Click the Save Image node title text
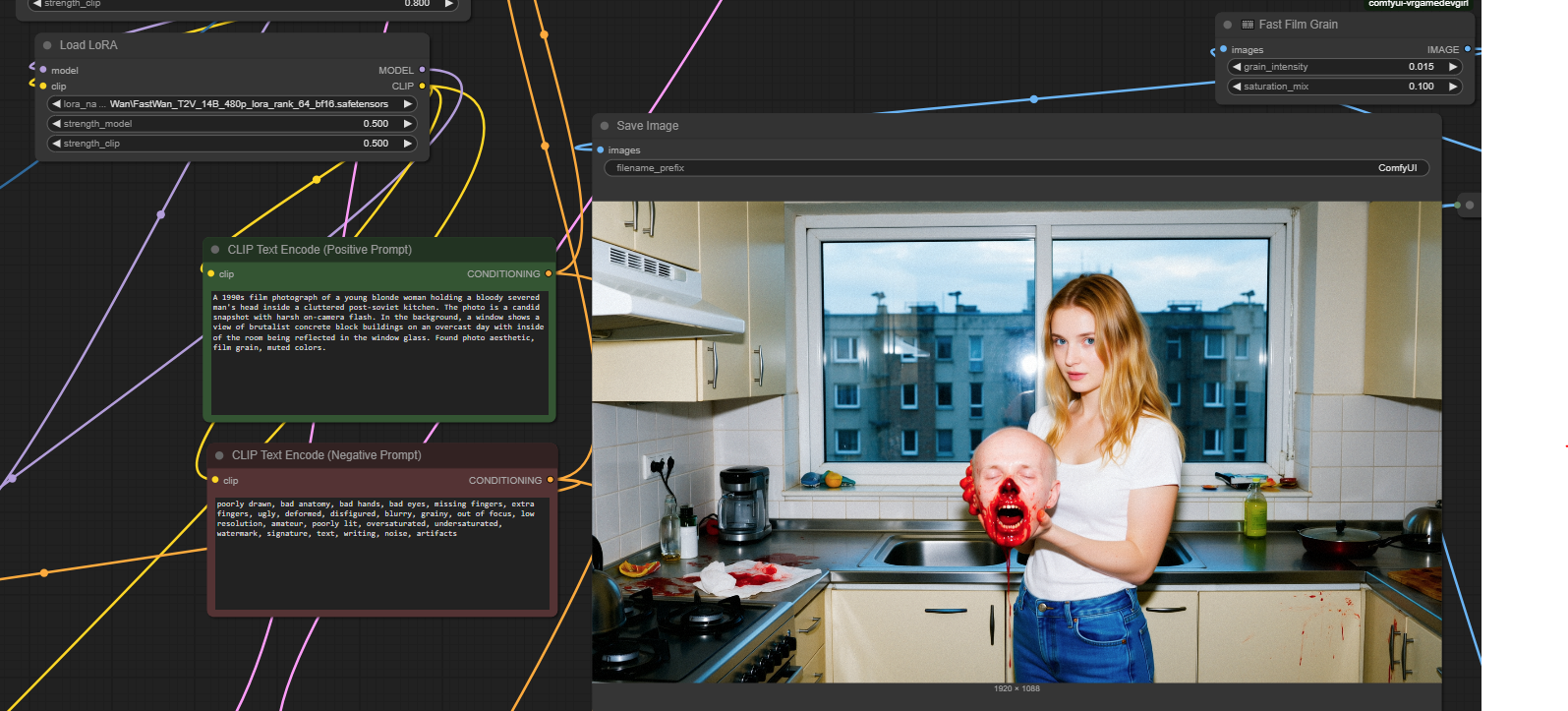The image size is (1568, 711). coord(648,126)
